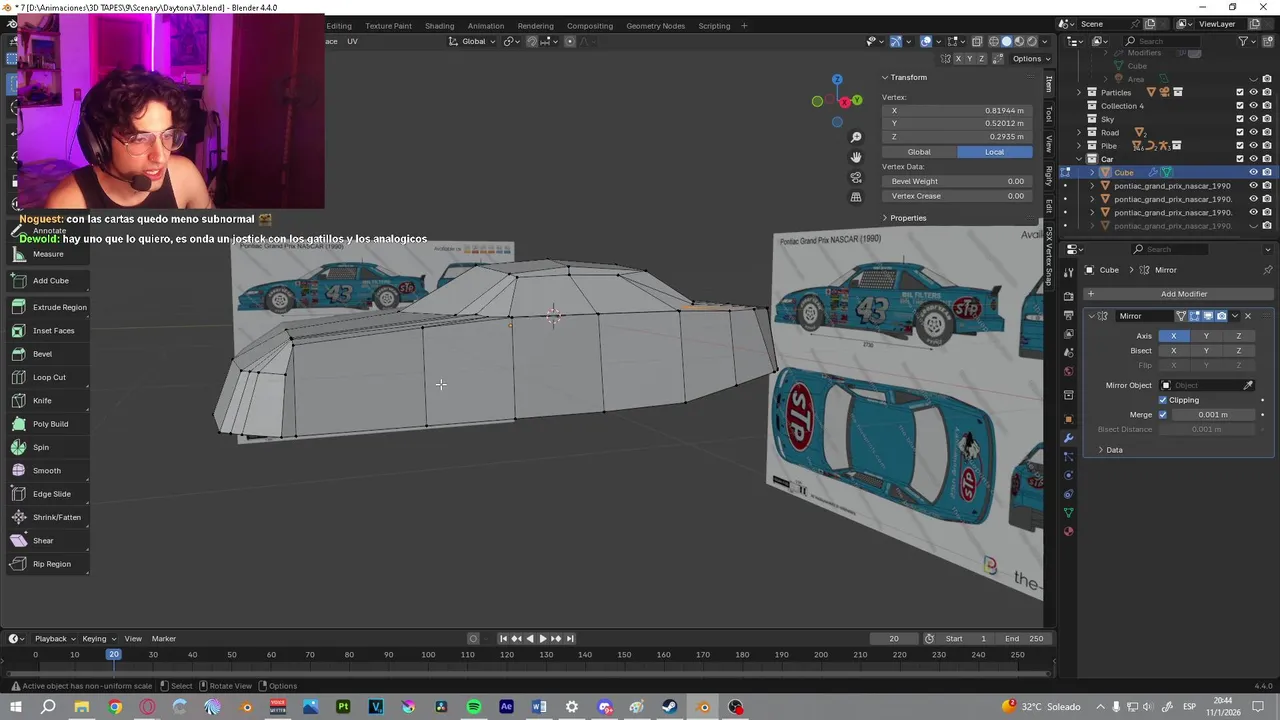This screenshot has width=1280, height=720.
Task: Enable Y axis for Mirror modifier
Action: tap(1206, 336)
